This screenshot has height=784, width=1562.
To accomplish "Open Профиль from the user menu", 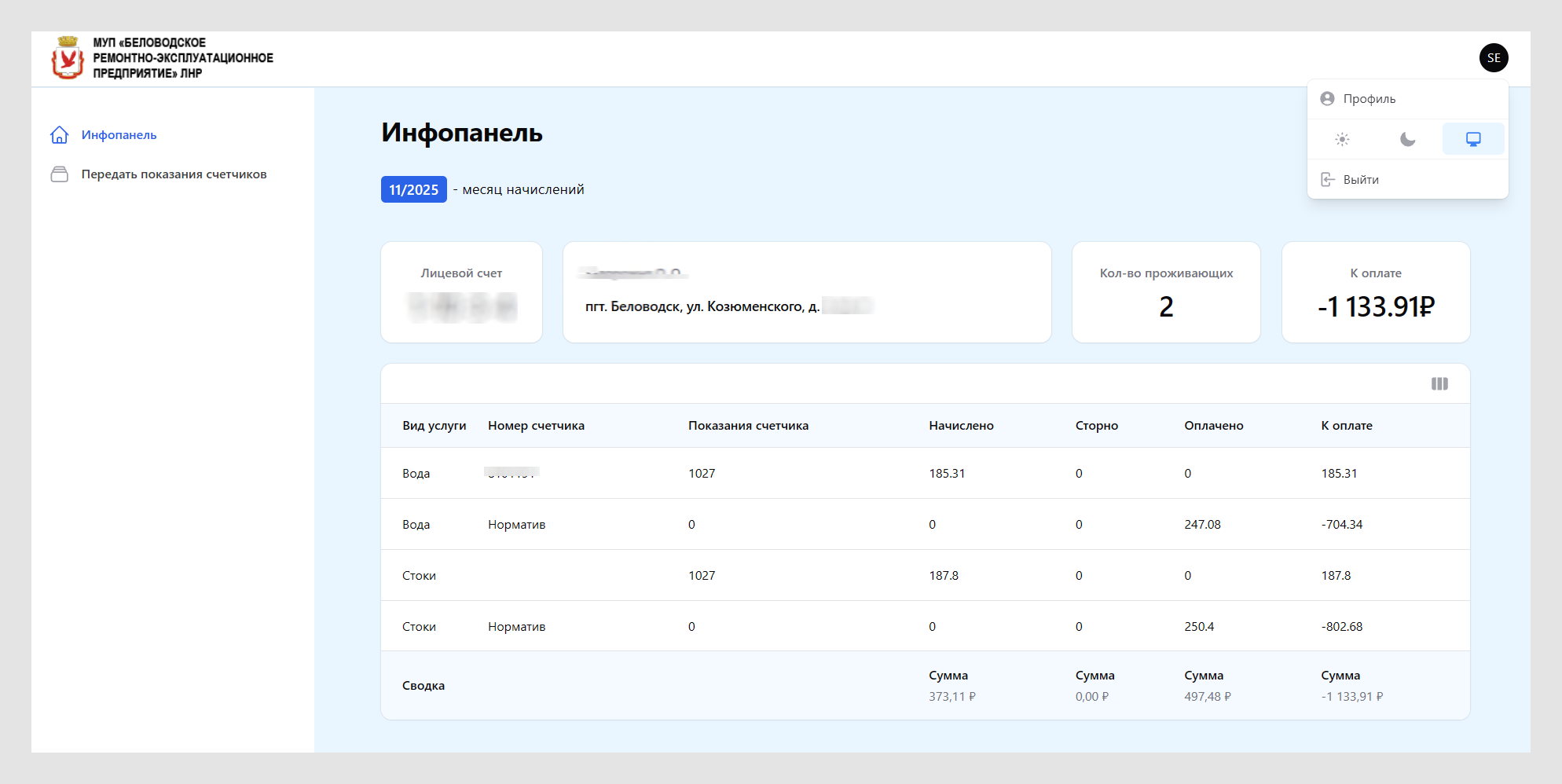I will pyautogui.click(x=1369, y=99).
